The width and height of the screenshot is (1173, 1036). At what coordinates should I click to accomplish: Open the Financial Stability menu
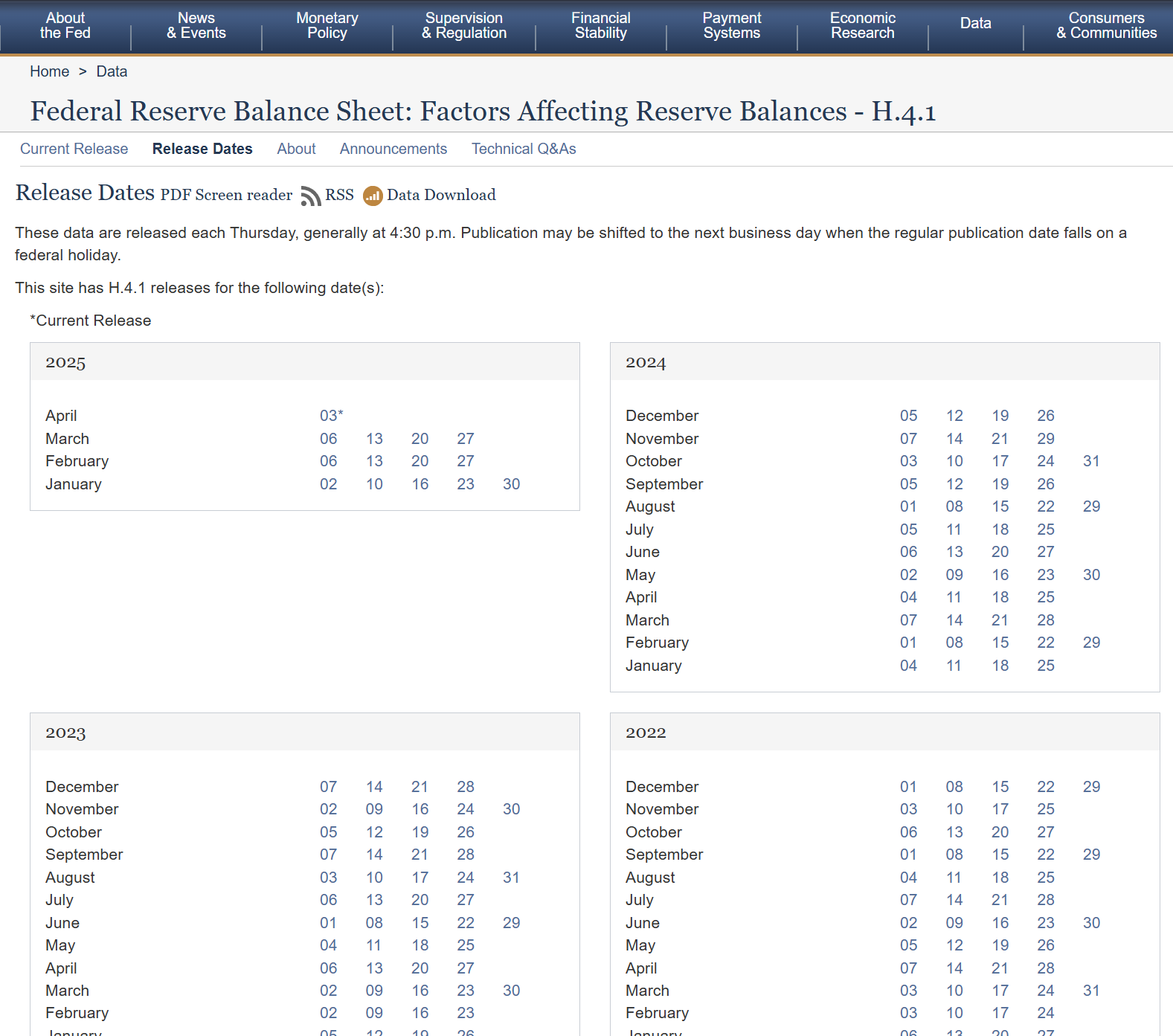pyautogui.click(x=601, y=25)
